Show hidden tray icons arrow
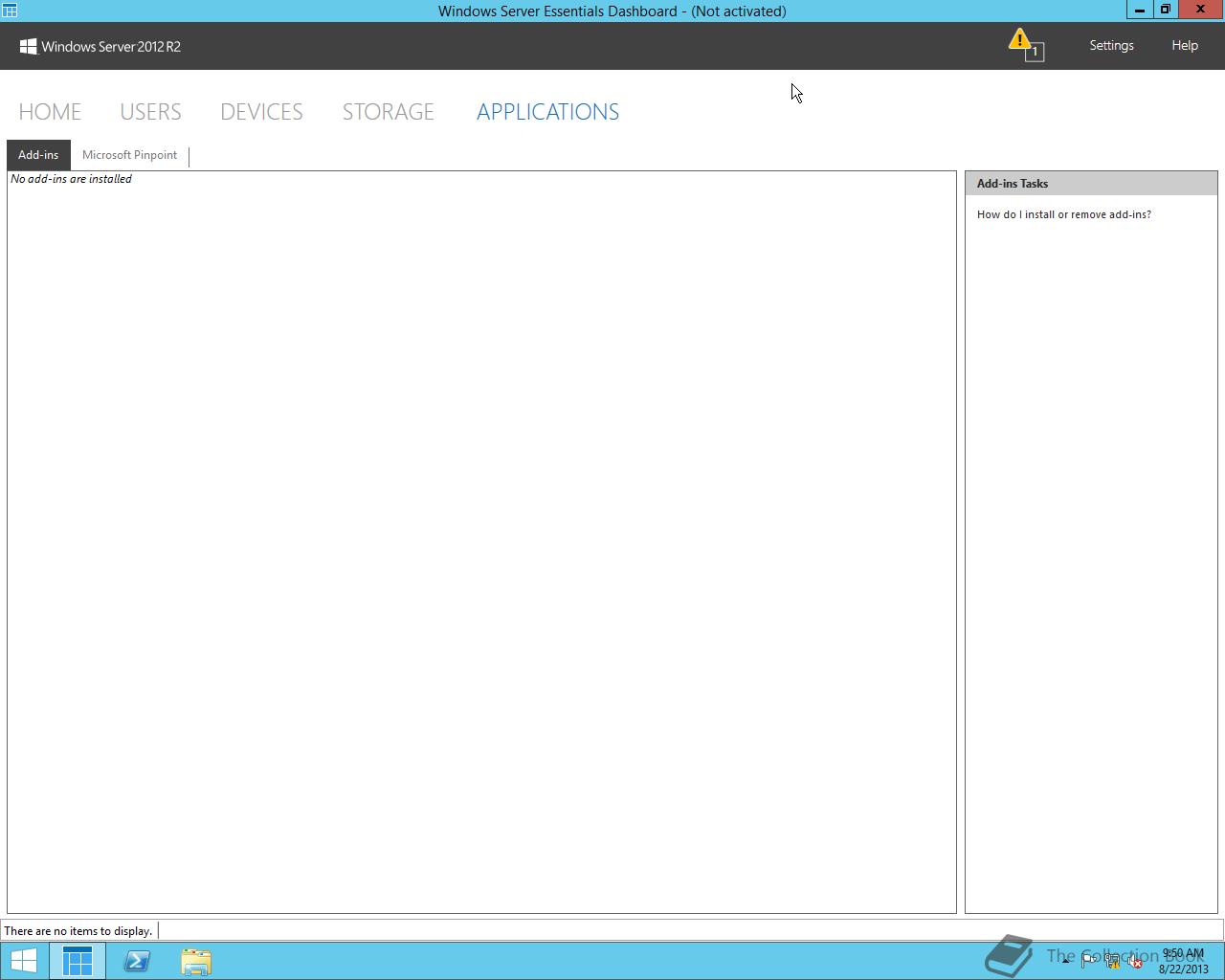 click(x=1065, y=961)
